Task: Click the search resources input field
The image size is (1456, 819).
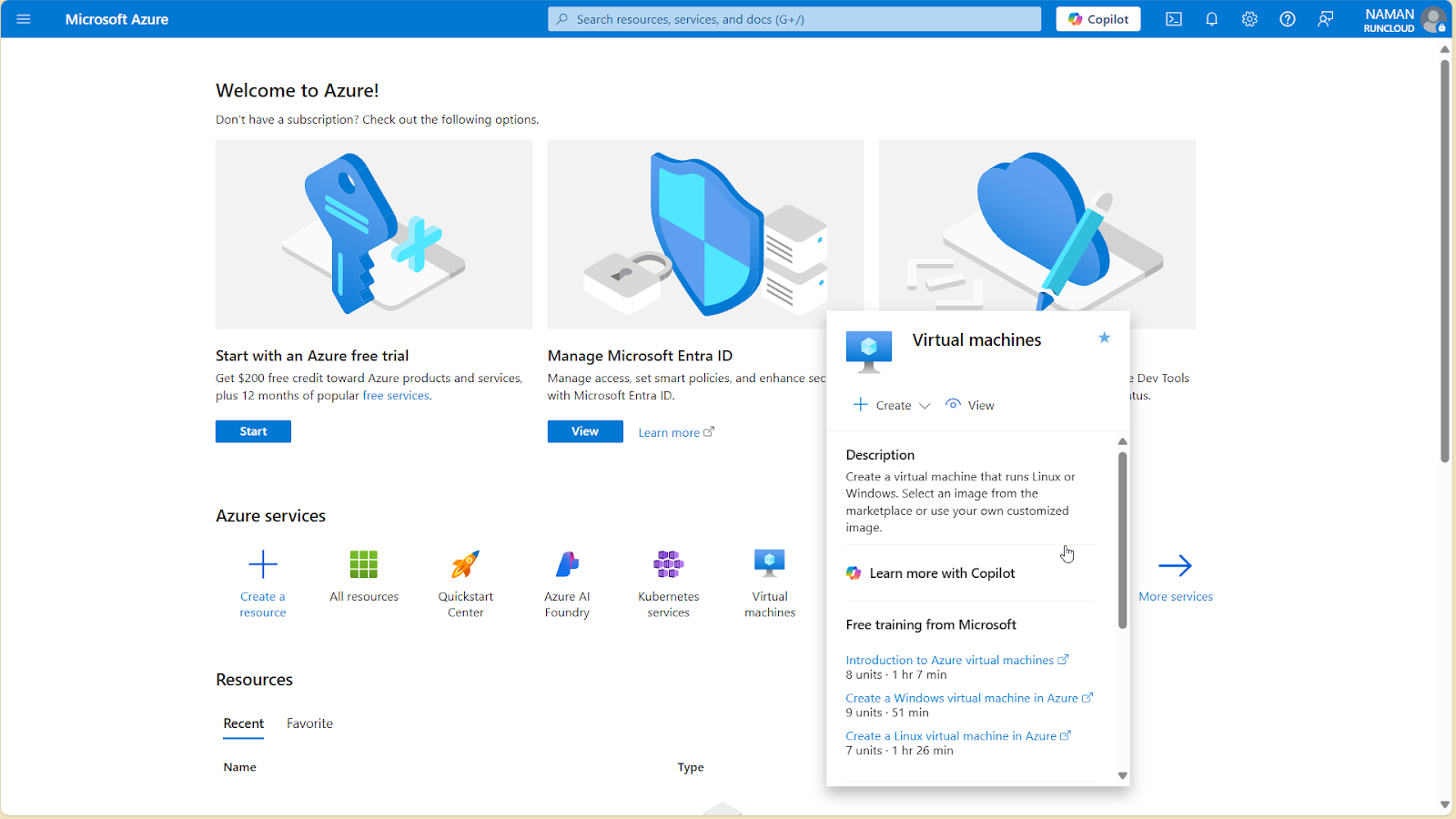Action: tap(794, 19)
